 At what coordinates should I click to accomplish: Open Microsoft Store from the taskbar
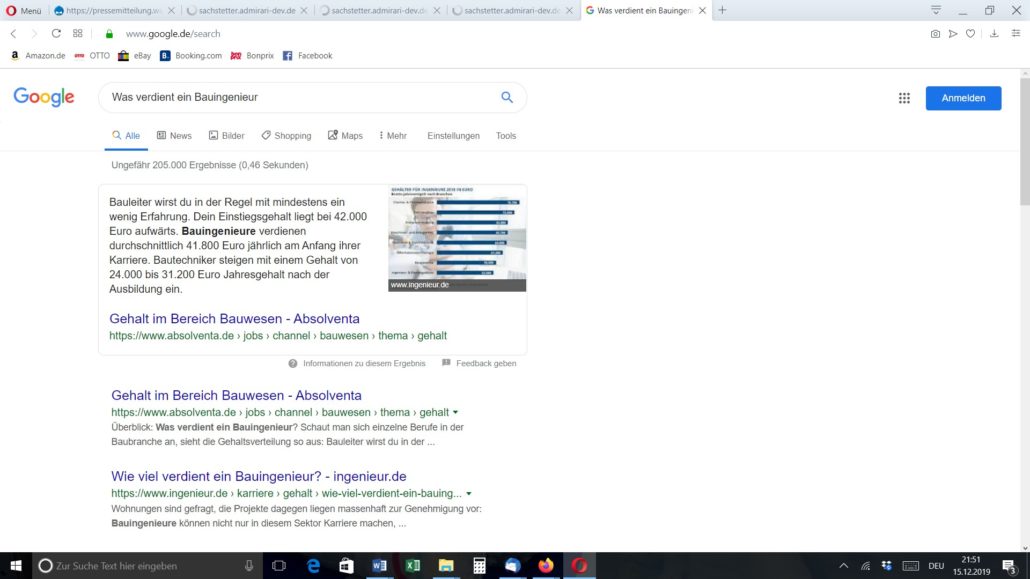pos(346,566)
